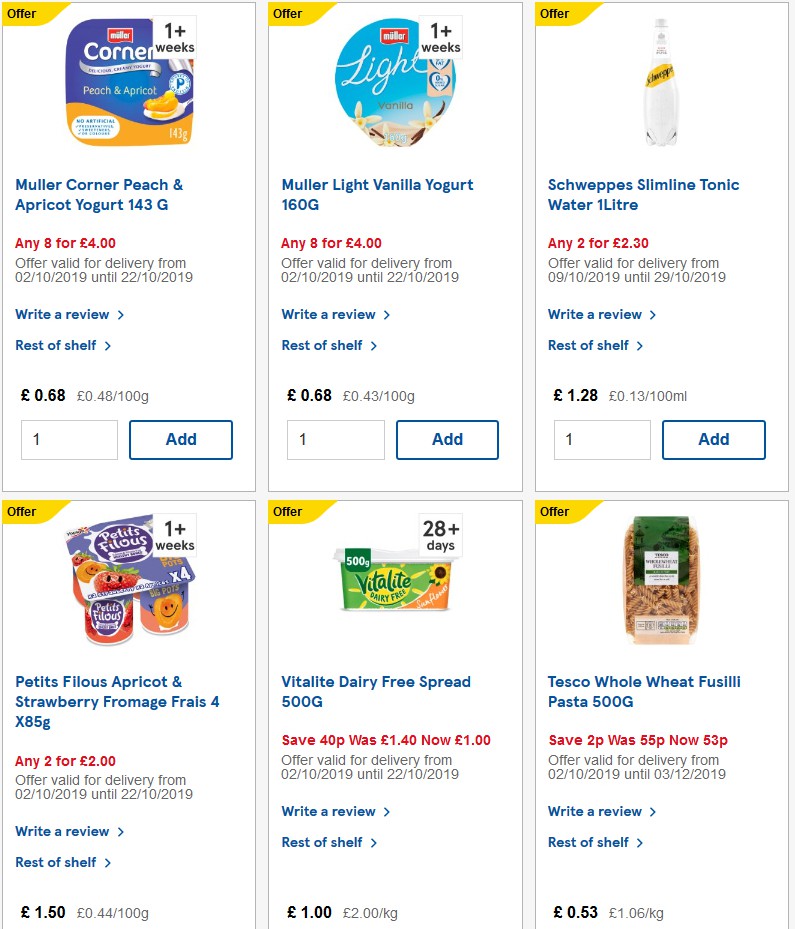Image resolution: width=795 pixels, height=929 pixels.
Task: Expand Rest of shelf under Schweppes Tonic Water
Action: click(x=590, y=345)
